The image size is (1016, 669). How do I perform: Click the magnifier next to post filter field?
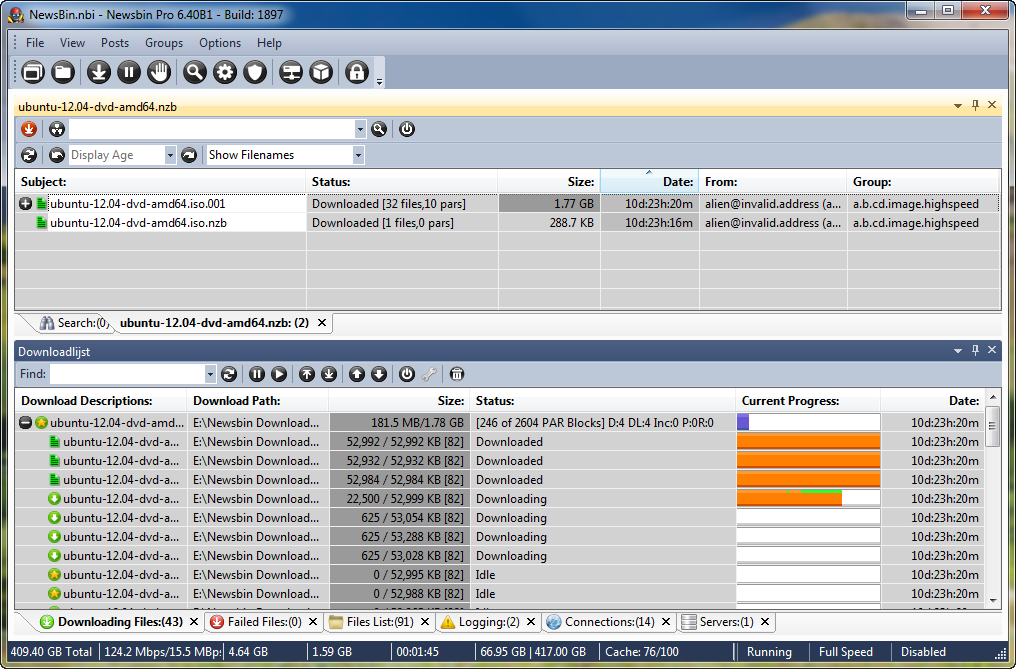click(x=379, y=129)
